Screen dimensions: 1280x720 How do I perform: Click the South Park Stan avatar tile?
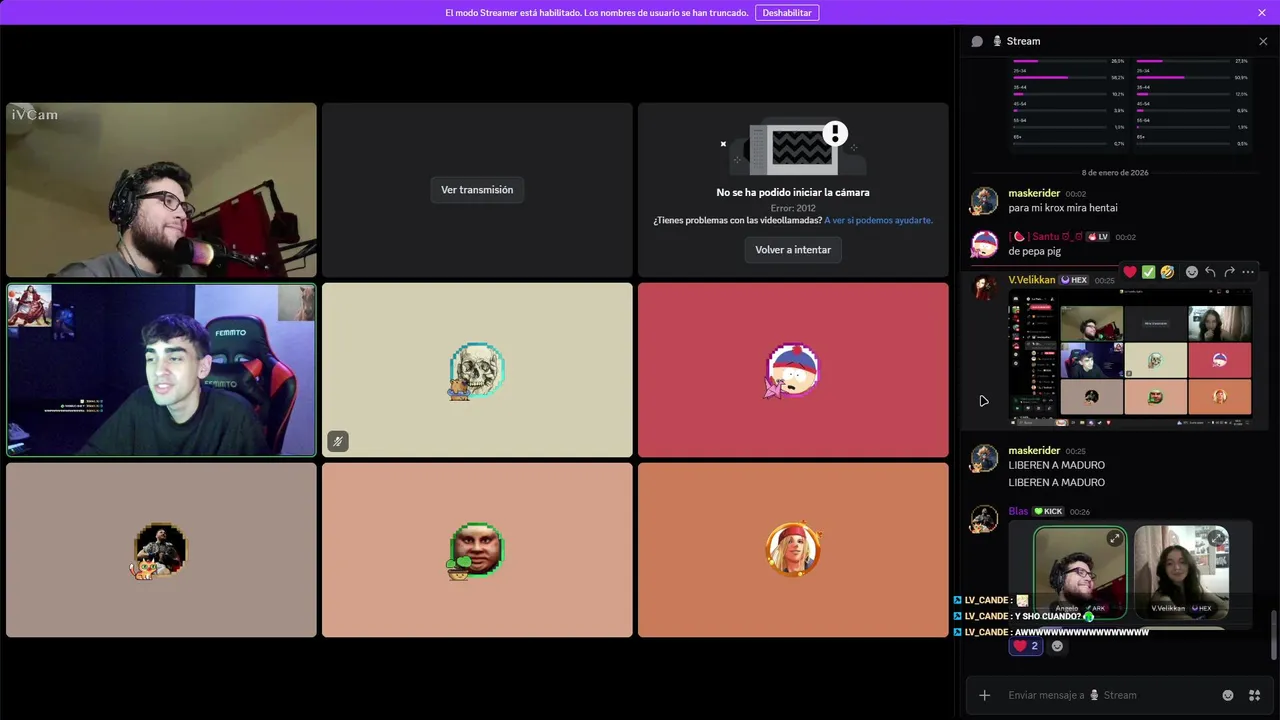click(793, 370)
